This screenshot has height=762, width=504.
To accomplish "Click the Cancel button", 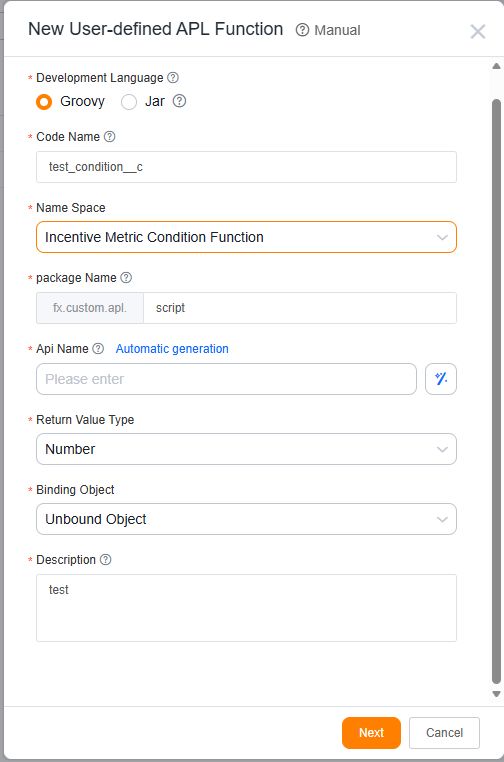I will pyautogui.click(x=444, y=732).
